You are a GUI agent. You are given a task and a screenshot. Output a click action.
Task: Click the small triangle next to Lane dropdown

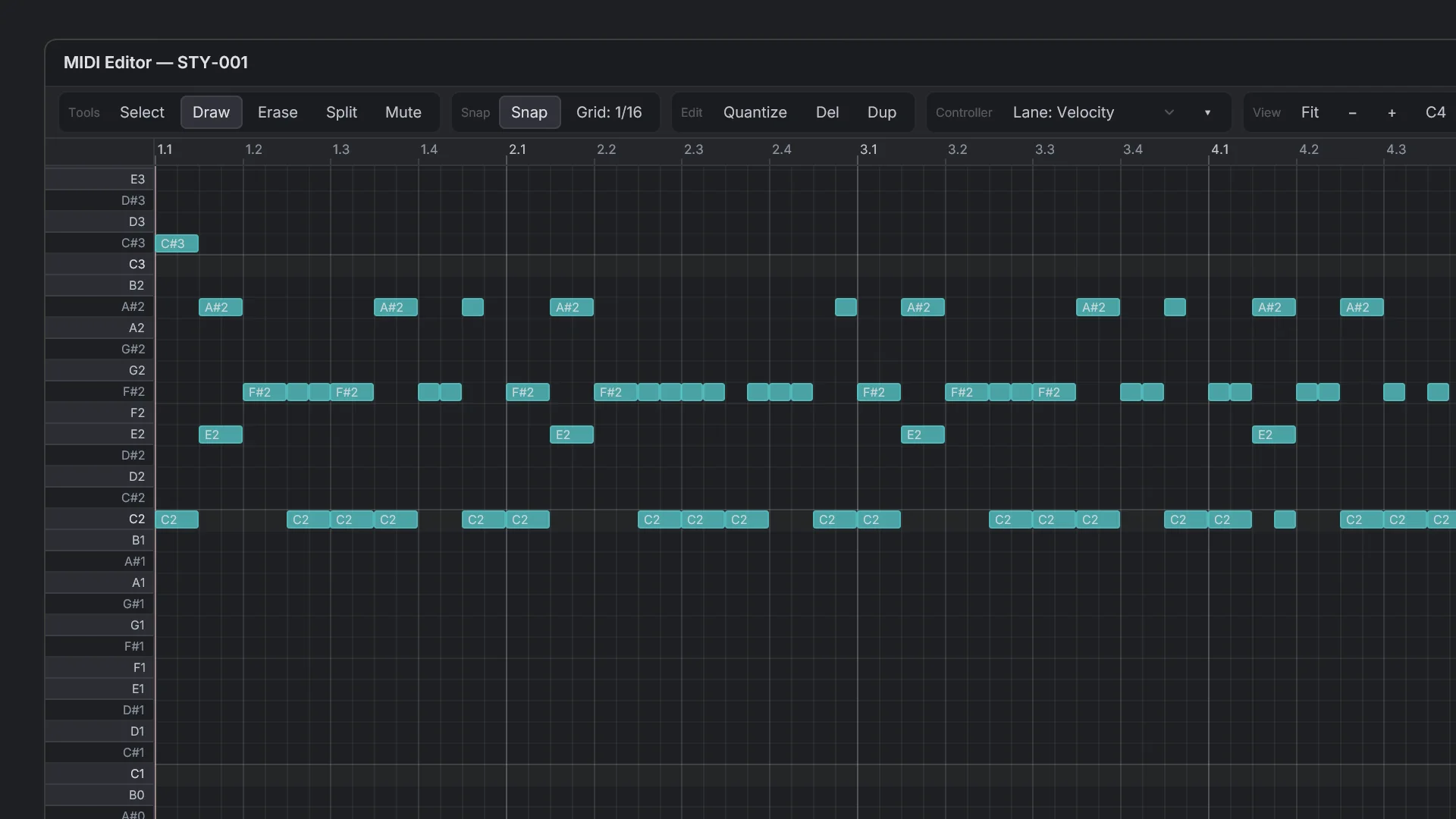[1207, 112]
